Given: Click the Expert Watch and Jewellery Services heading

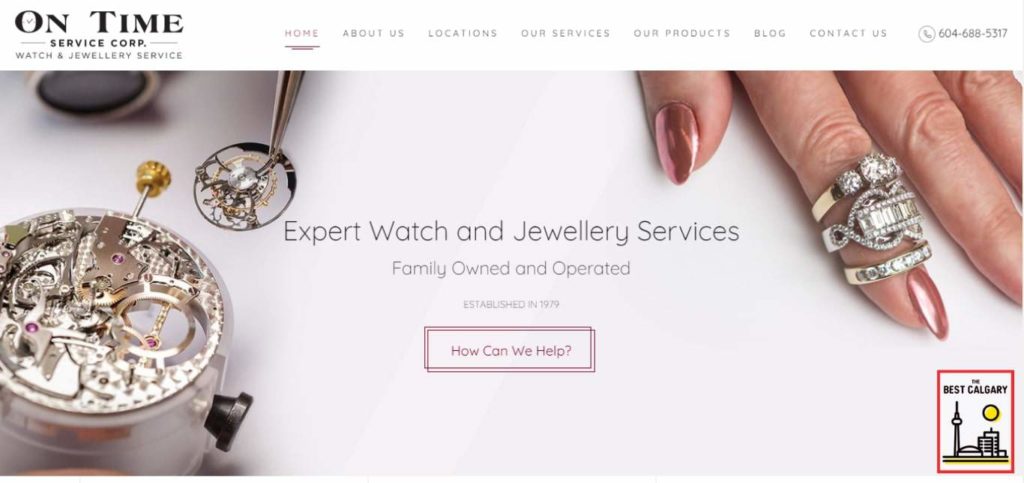Looking at the screenshot, I should pyautogui.click(x=511, y=232).
